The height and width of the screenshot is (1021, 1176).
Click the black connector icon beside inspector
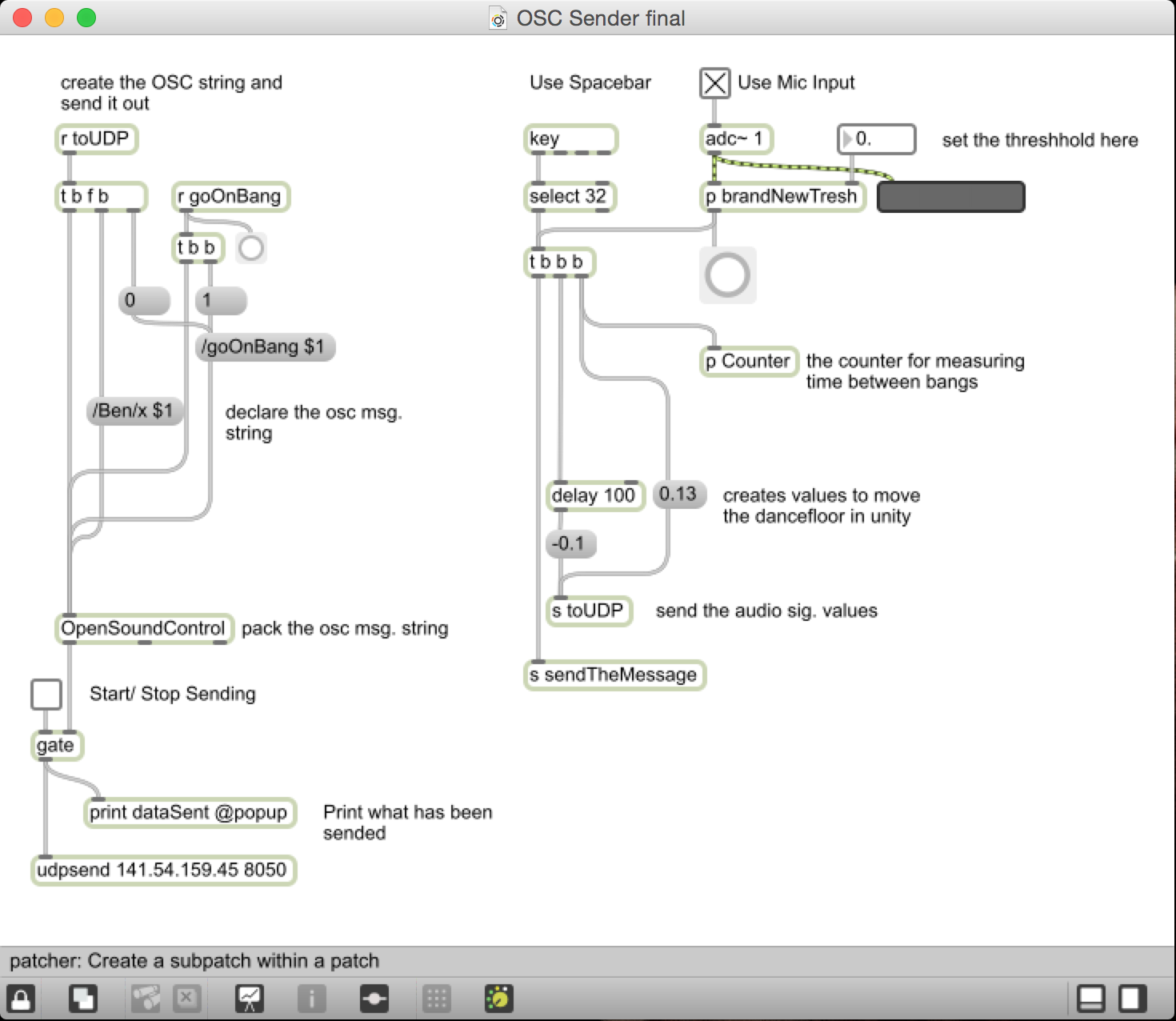point(374,999)
